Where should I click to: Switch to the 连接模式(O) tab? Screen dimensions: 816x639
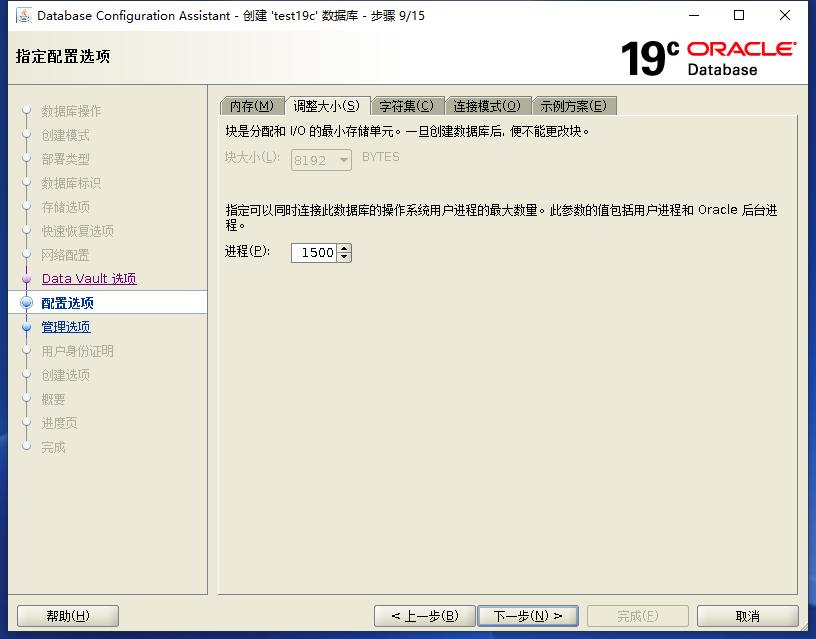click(x=487, y=106)
